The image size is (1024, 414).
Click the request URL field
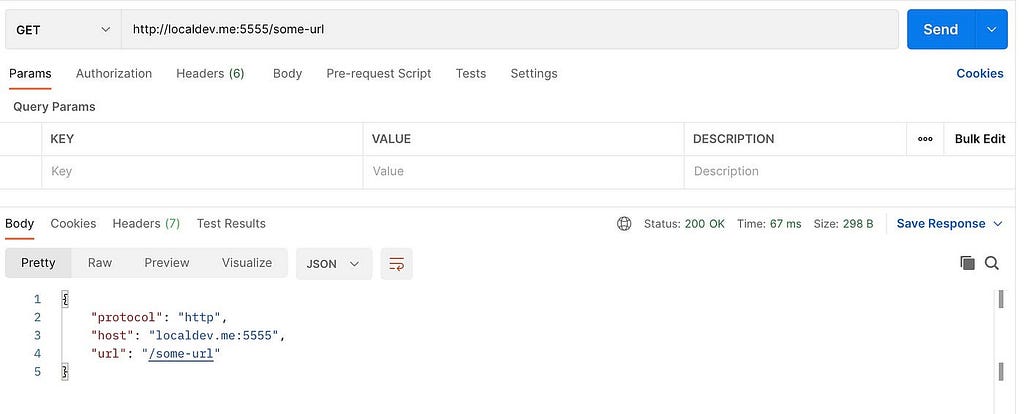[x=509, y=29]
